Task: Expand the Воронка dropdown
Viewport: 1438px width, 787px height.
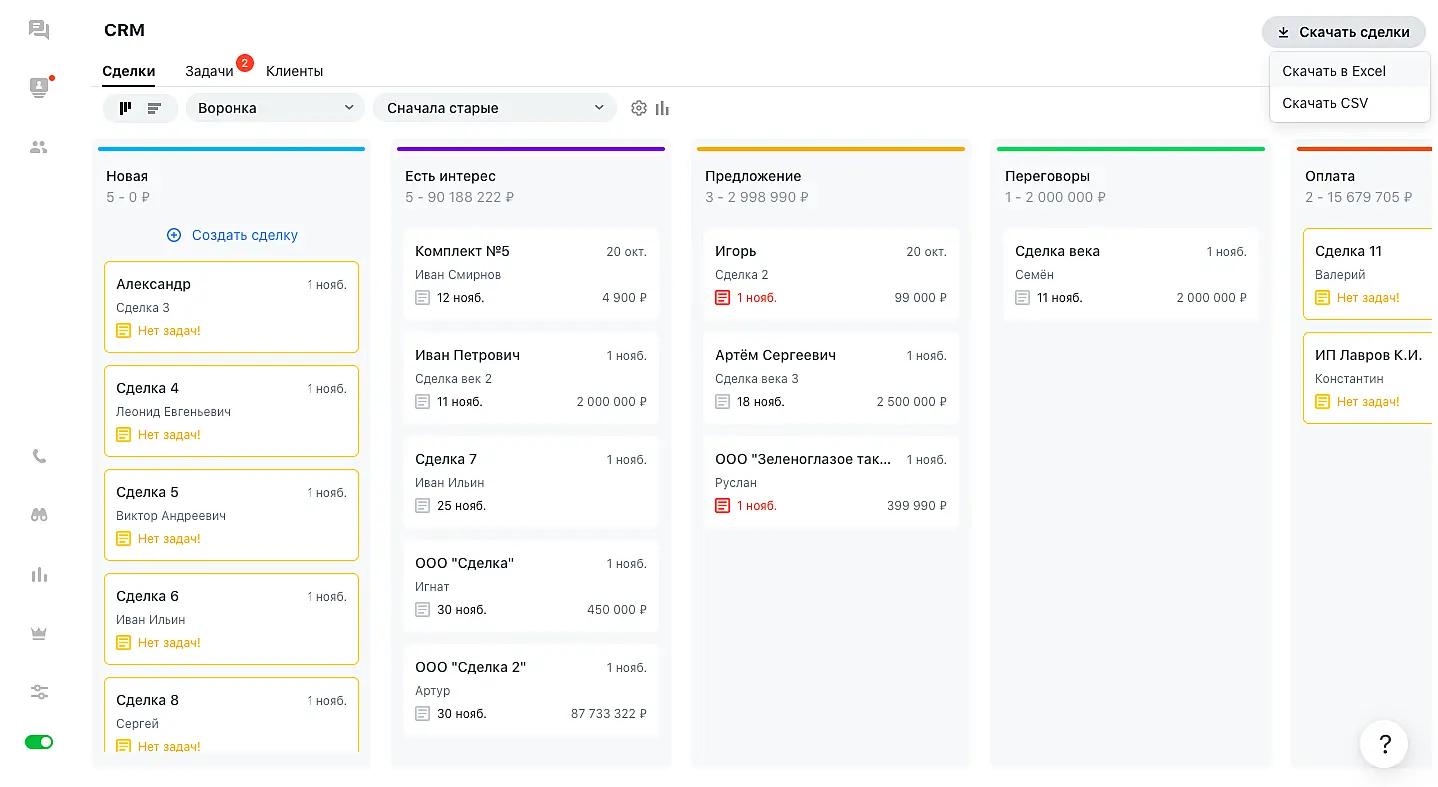Action: tap(276, 108)
